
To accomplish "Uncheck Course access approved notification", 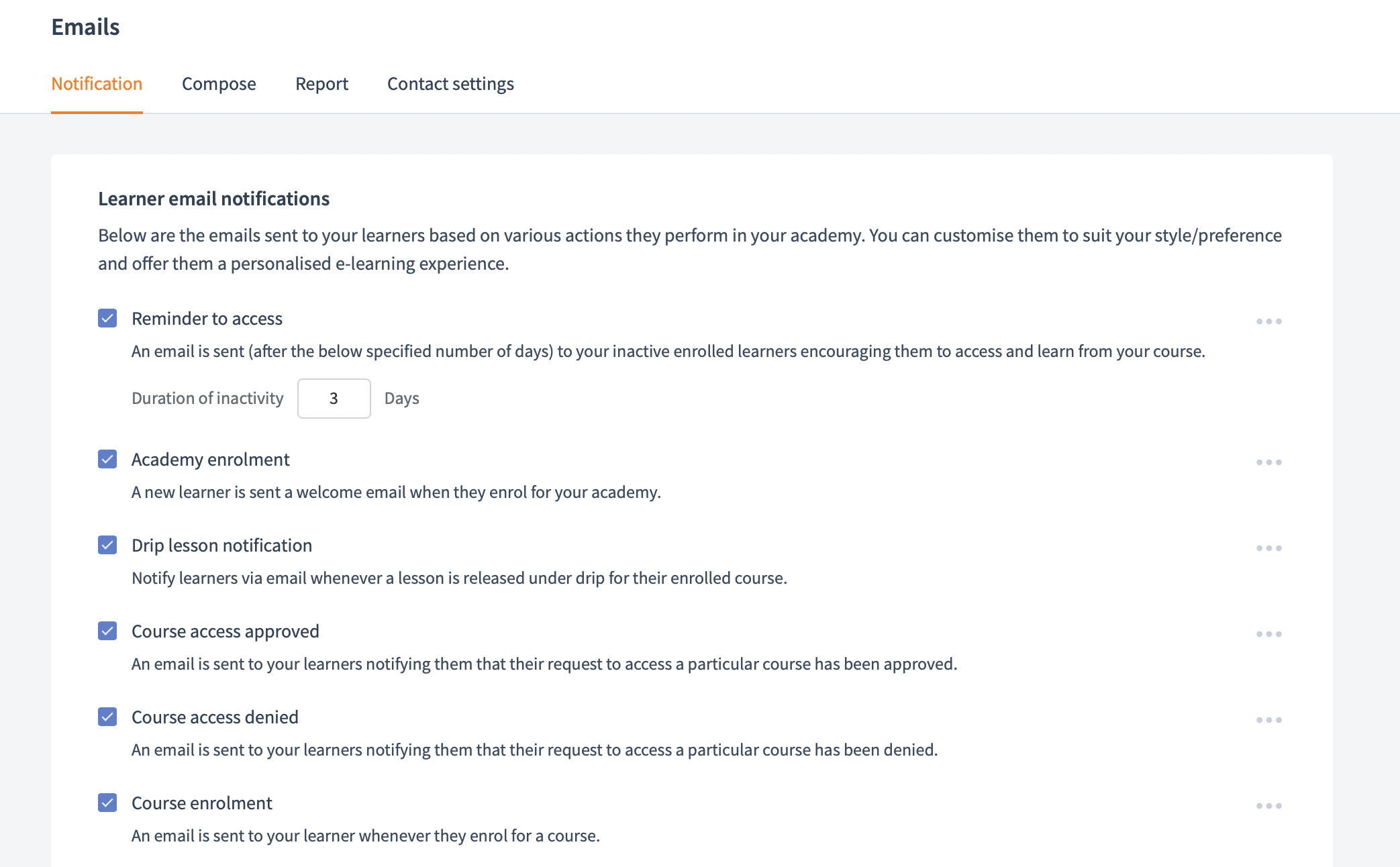I will tap(107, 631).
